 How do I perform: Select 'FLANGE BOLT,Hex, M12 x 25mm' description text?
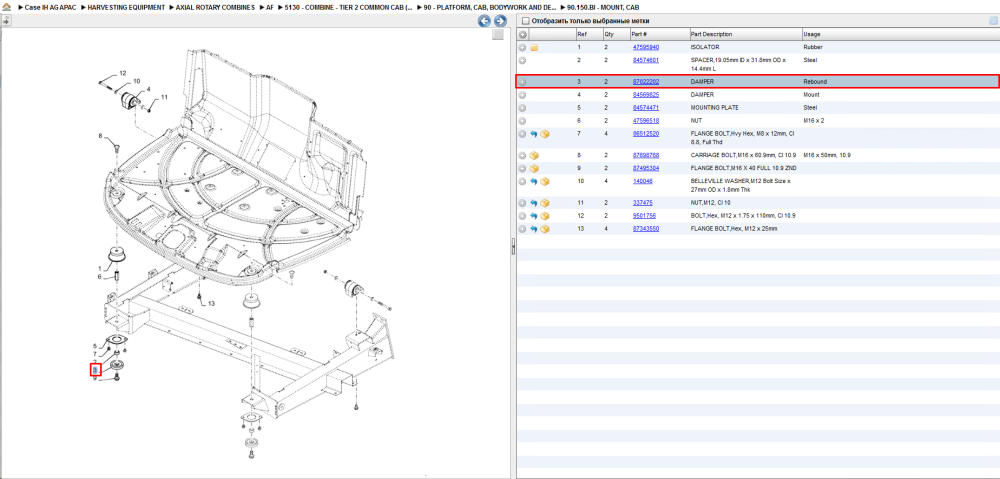point(734,228)
